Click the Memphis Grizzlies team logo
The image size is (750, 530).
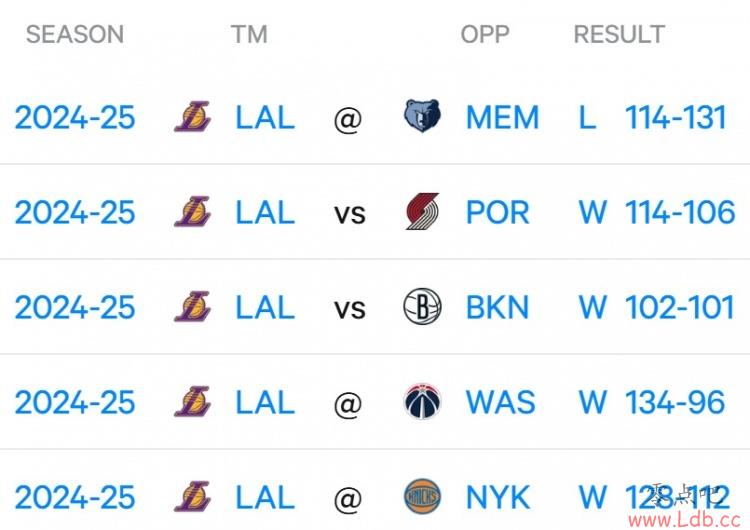click(422, 116)
